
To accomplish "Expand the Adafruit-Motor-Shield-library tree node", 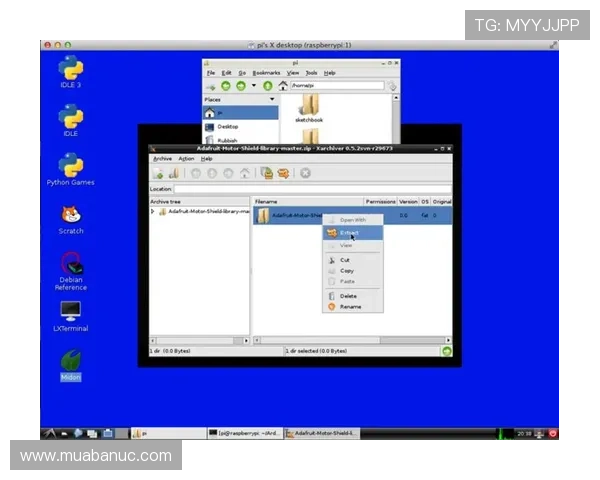I will (x=153, y=212).
